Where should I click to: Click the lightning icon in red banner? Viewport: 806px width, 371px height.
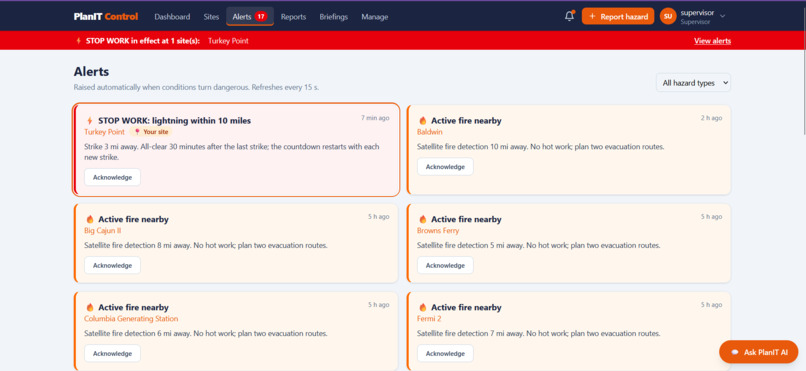[79, 41]
